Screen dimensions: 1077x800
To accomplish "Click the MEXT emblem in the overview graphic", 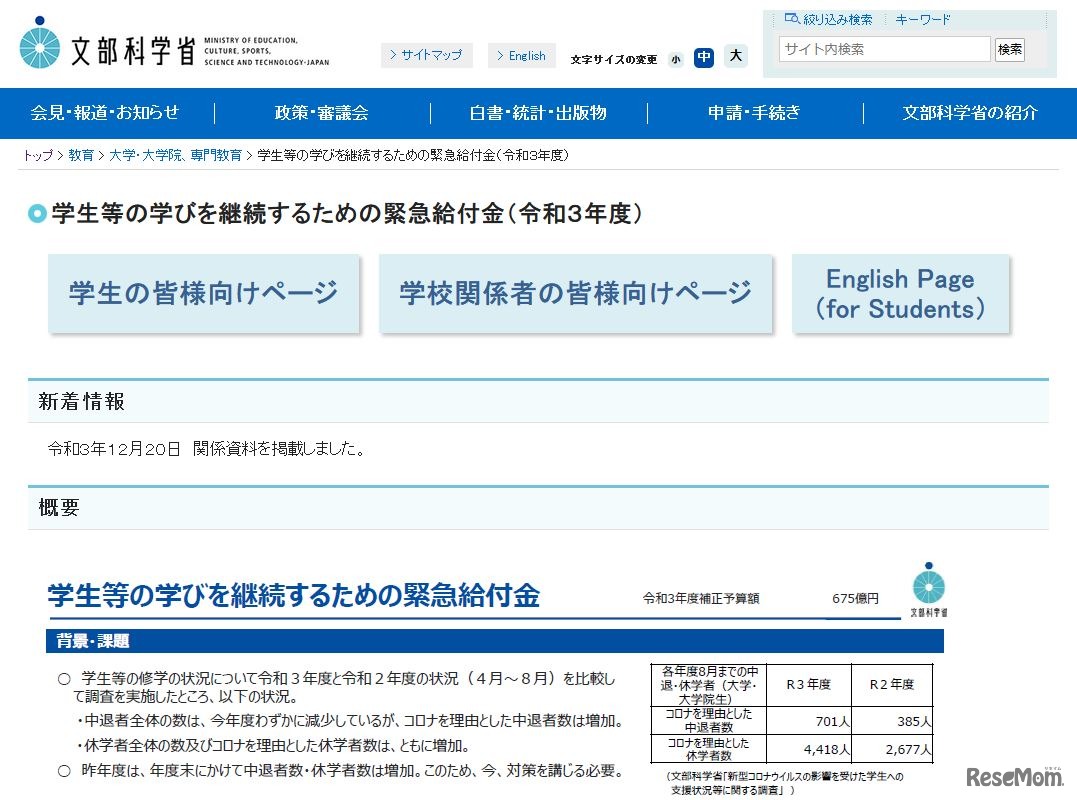I will click(928, 588).
